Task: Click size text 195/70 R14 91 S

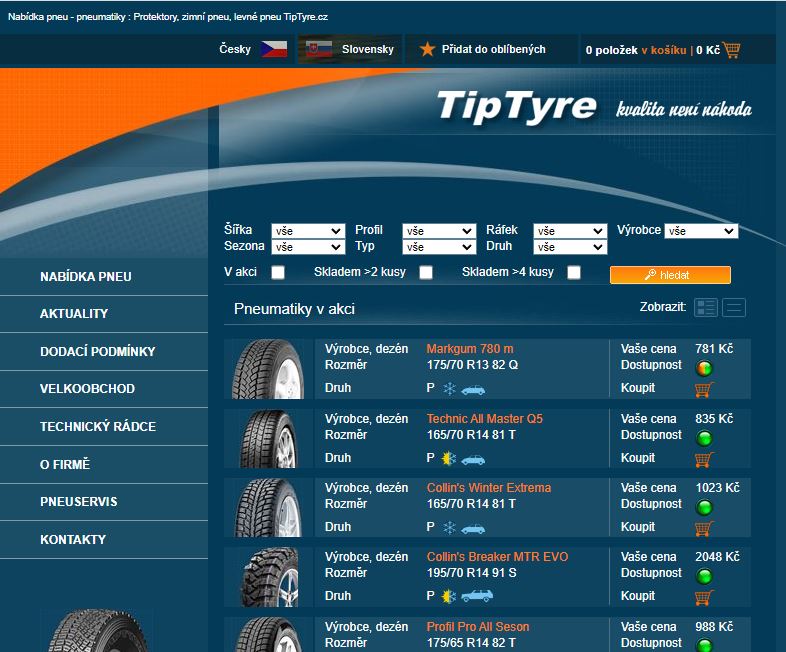Action: tap(472, 573)
